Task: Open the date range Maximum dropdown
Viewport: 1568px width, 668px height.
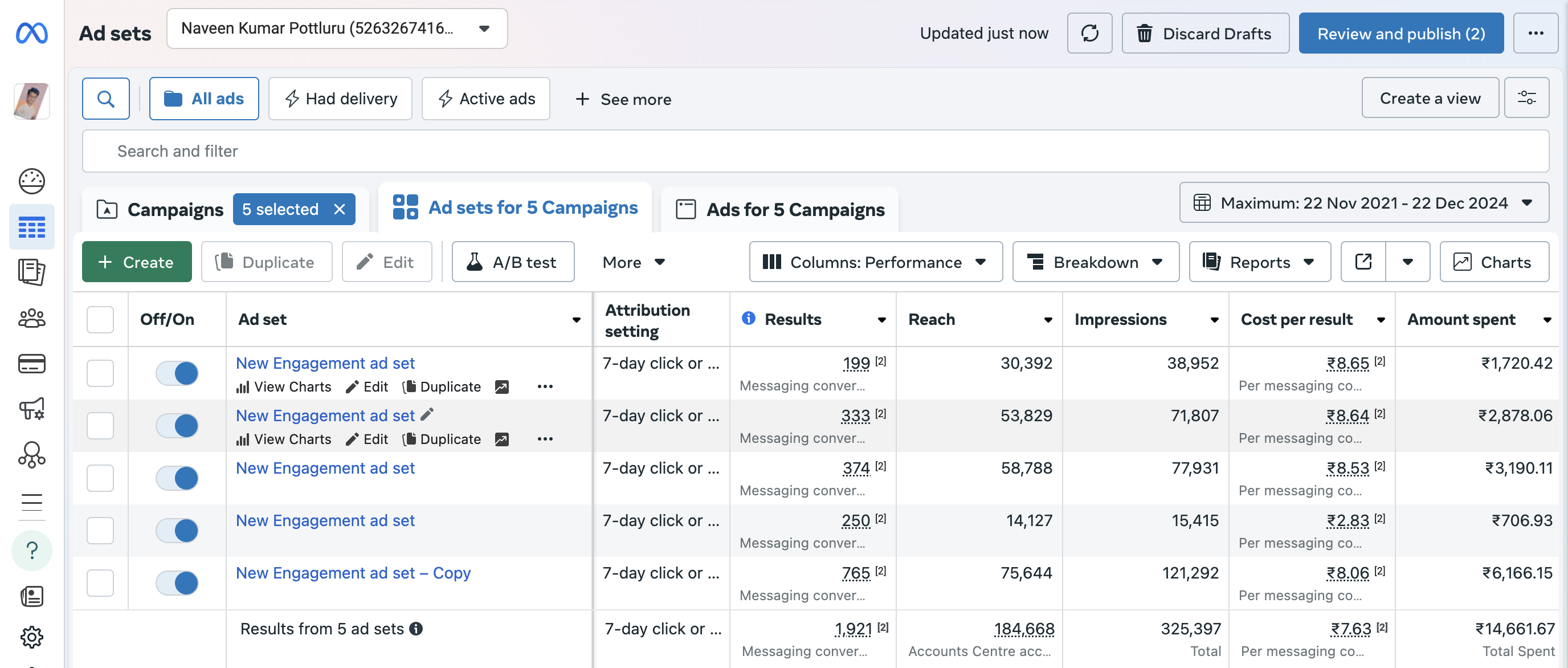Action: coord(1363,203)
